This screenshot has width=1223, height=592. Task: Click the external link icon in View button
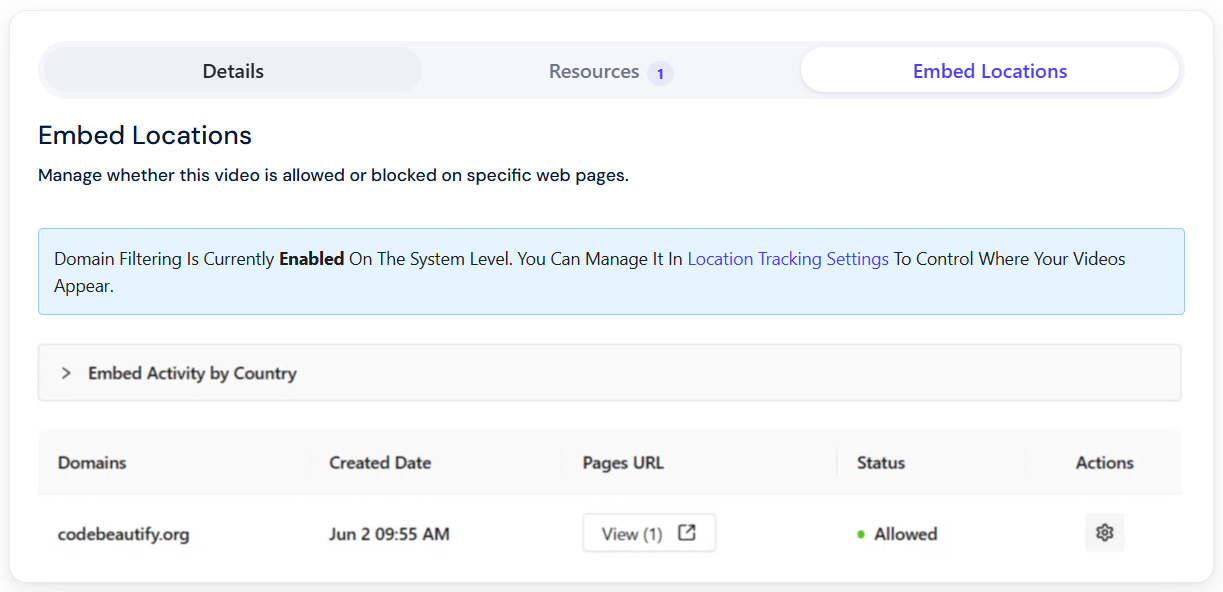pos(687,533)
